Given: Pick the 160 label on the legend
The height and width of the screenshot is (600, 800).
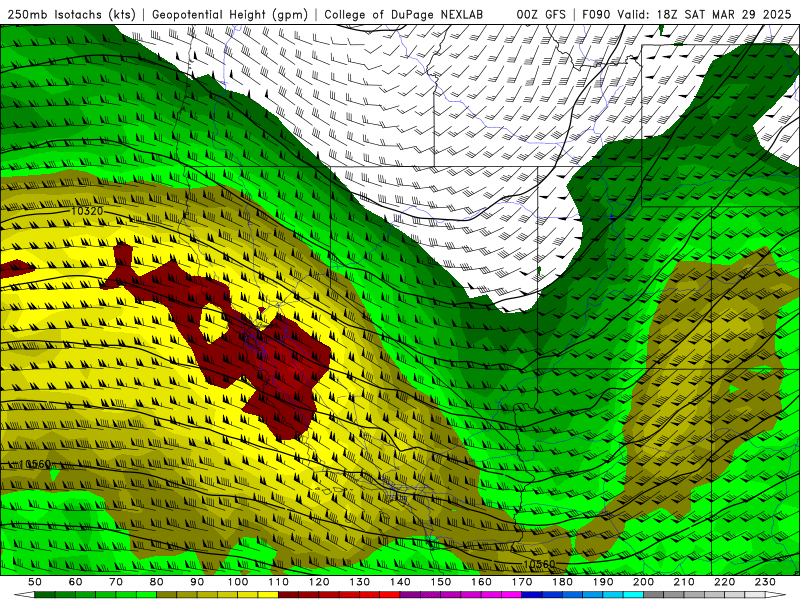Looking at the screenshot, I should [481, 582].
